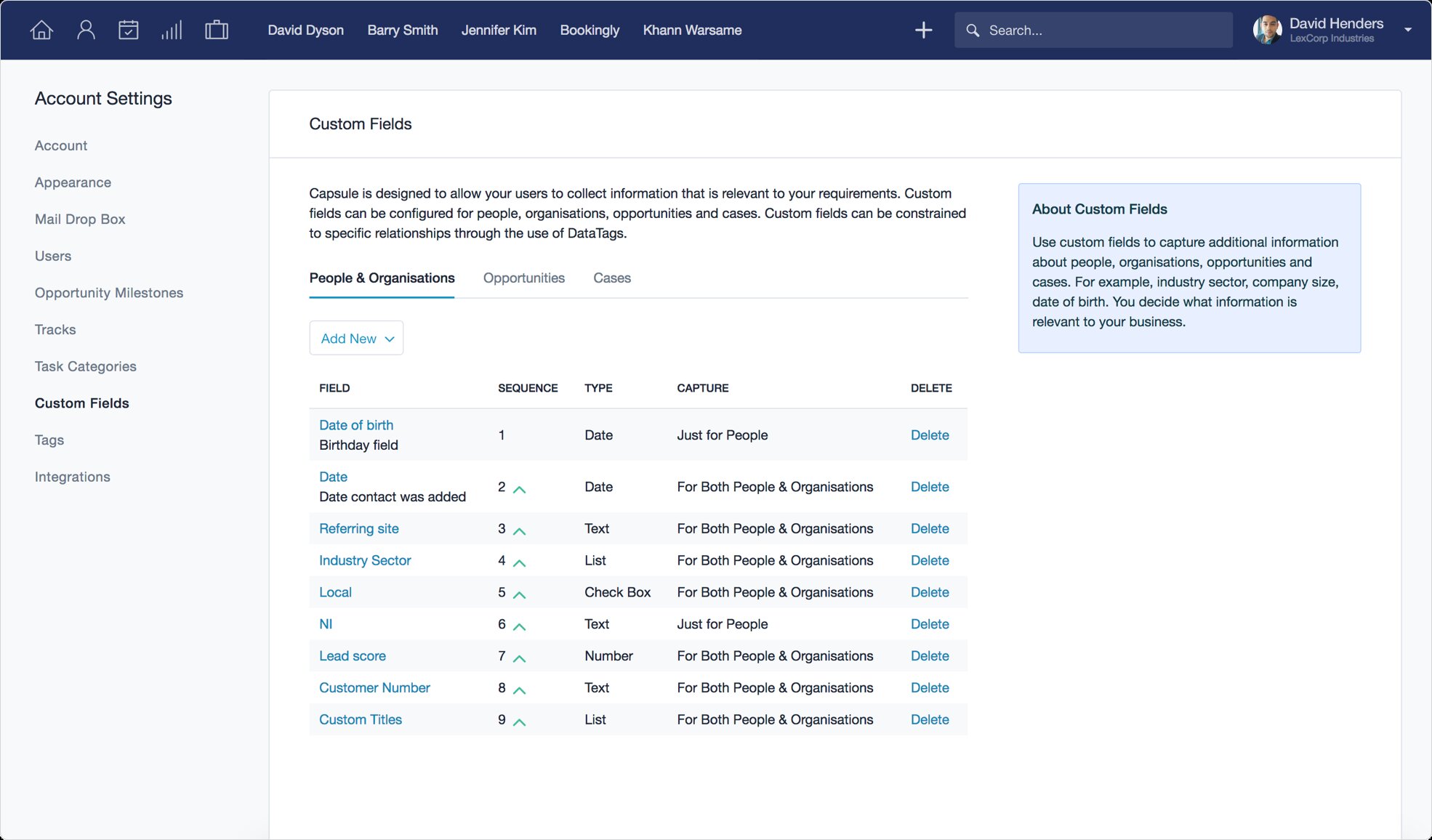Screen dimensions: 1432x840
Task: Open the Calendar tasks icon
Action: point(129,30)
